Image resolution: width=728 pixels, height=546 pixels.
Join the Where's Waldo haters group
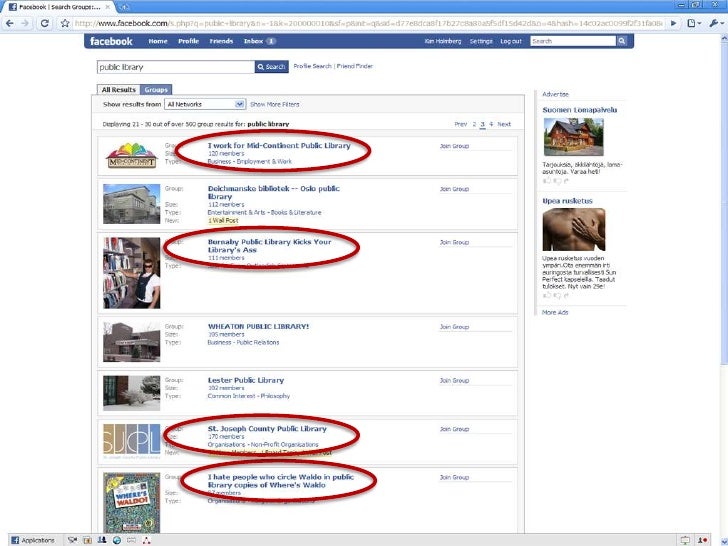pos(454,477)
